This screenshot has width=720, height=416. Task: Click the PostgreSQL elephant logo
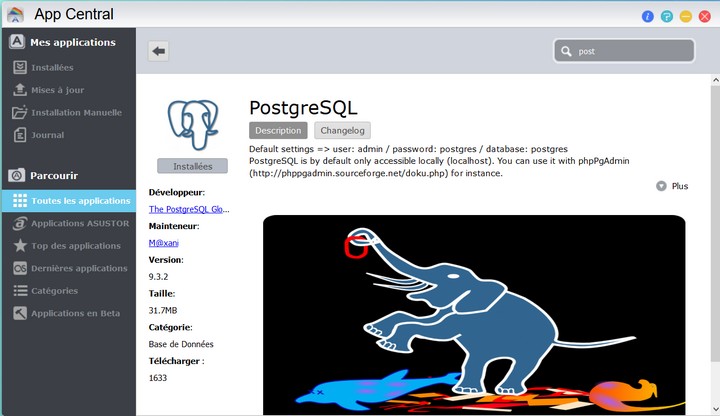[193, 125]
